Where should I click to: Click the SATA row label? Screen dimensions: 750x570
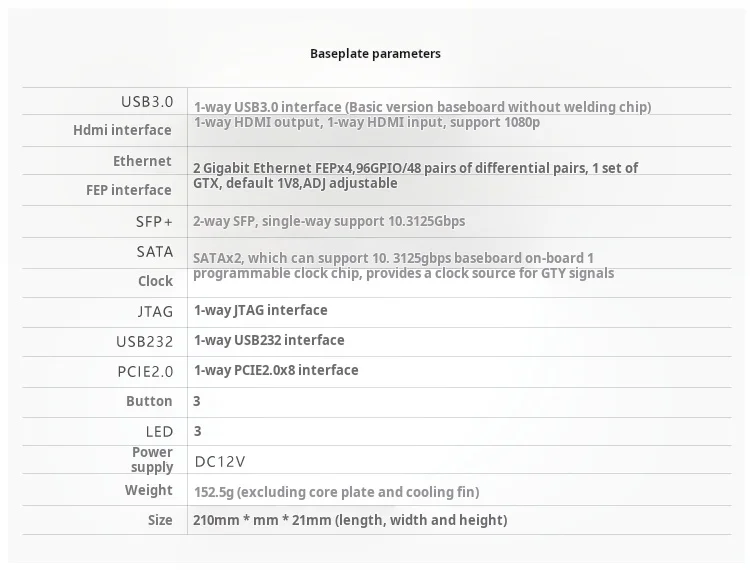(x=155, y=252)
